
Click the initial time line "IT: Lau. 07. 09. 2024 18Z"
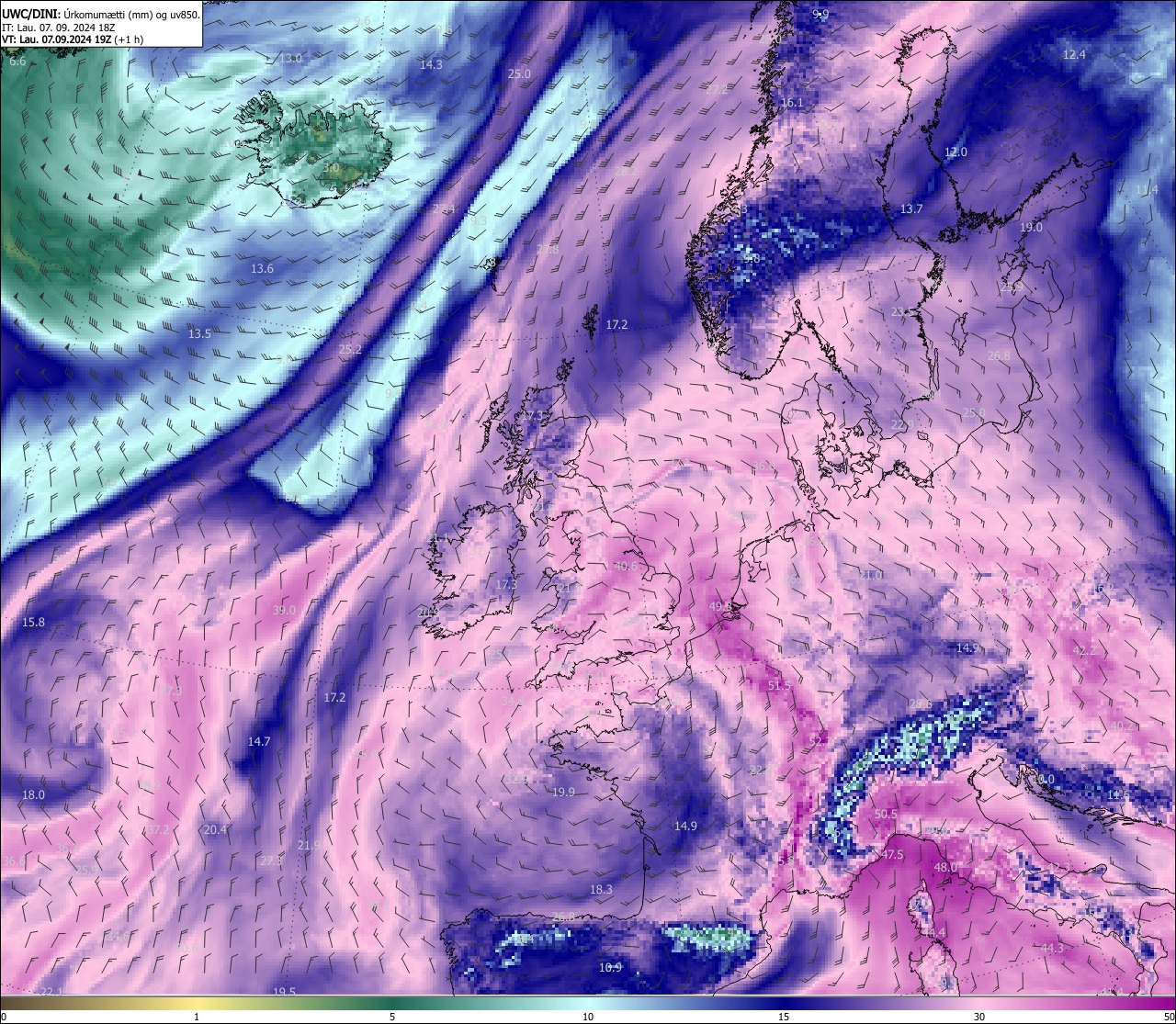[59, 28]
